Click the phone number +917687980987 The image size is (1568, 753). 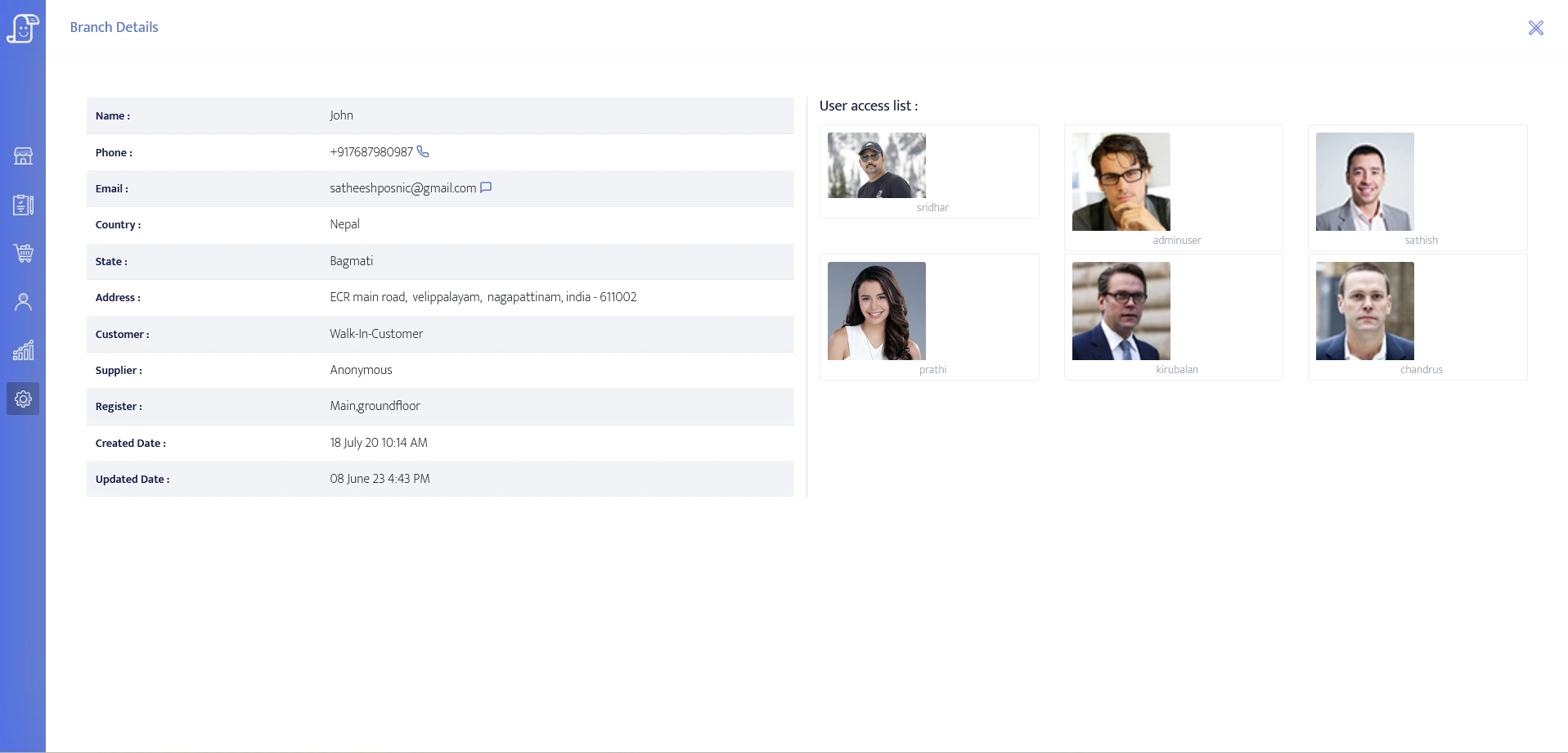point(371,152)
